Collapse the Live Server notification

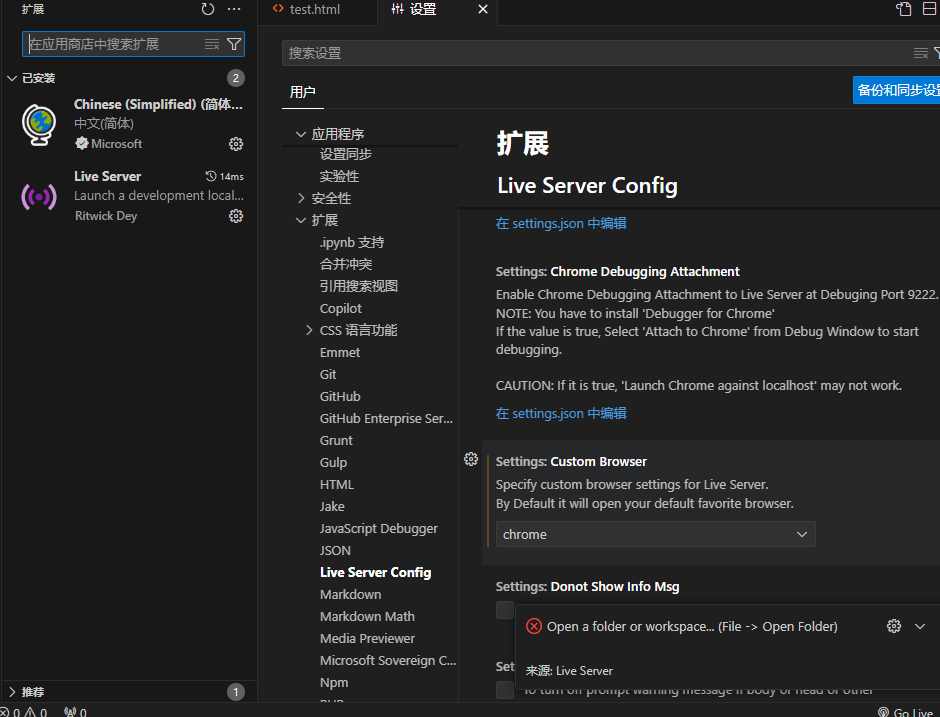click(920, 626)
